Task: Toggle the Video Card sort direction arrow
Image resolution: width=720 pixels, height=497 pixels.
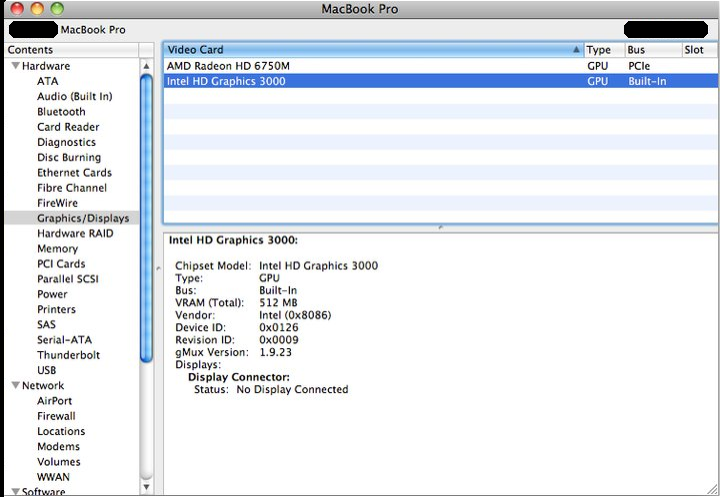Action: 576,49
